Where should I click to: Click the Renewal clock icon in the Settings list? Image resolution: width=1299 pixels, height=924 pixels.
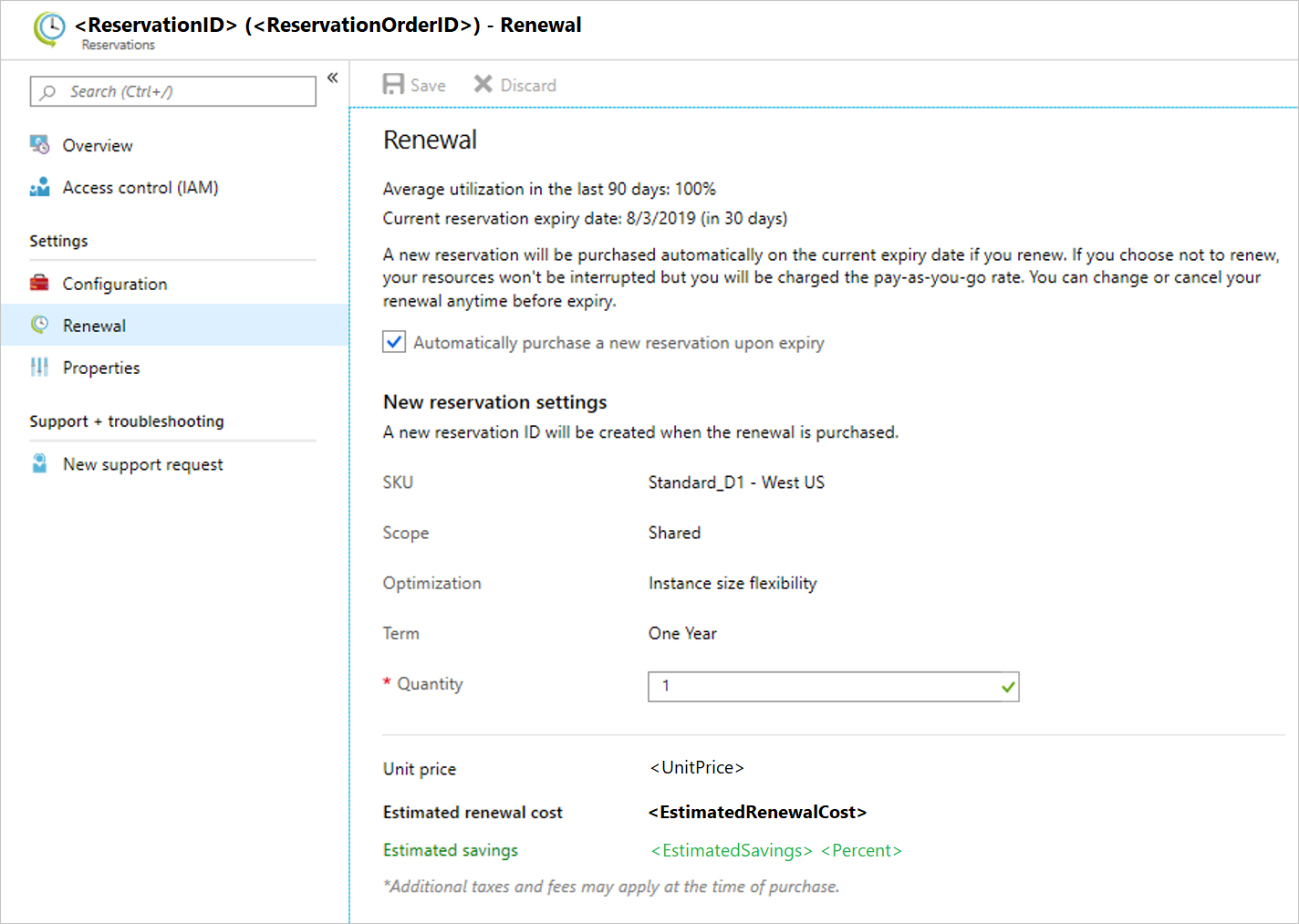[x=40, y=325]
